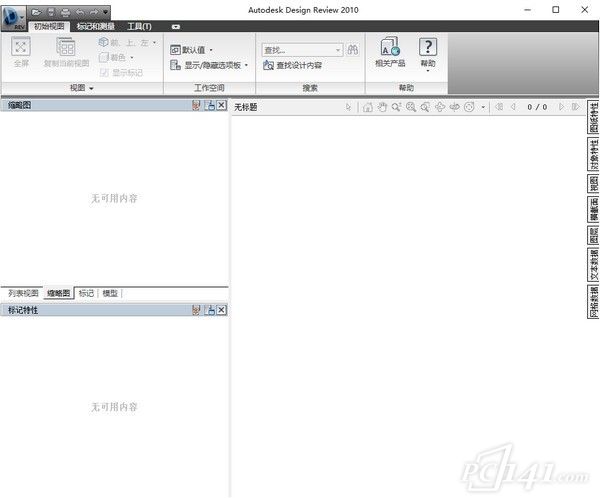Open the 对象特性 side palette tab
The height and width of the screenshot is (498, 600).
pyautogui.click(x=593, y=155)
